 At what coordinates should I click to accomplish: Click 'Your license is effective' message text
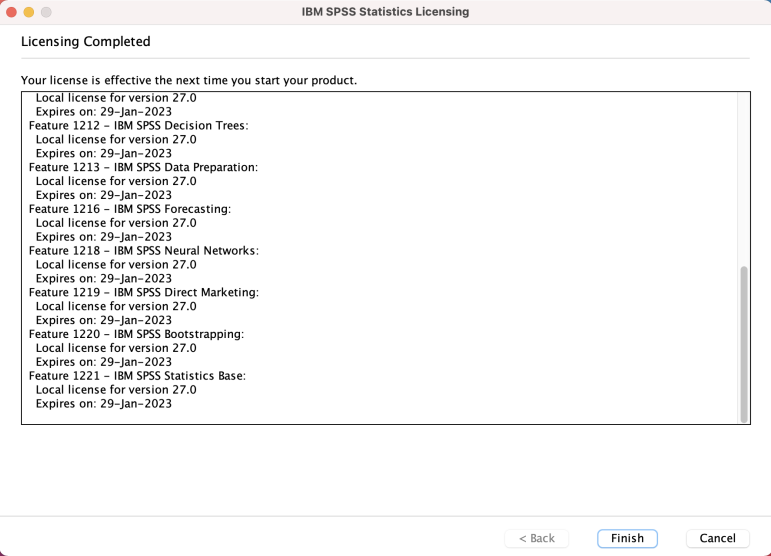(x=189, y=80)
